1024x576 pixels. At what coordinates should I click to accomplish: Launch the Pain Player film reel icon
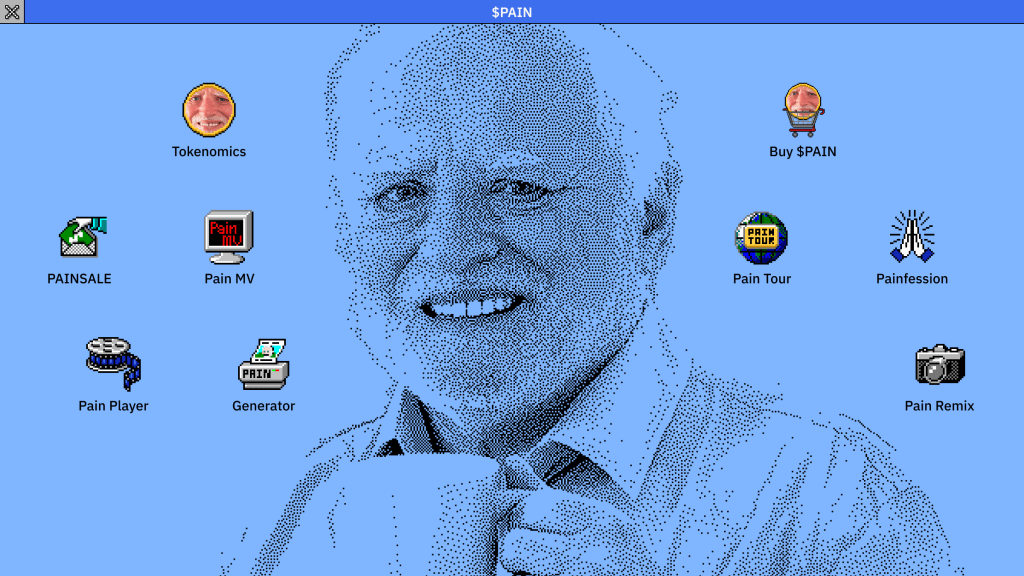coord(113,364)
